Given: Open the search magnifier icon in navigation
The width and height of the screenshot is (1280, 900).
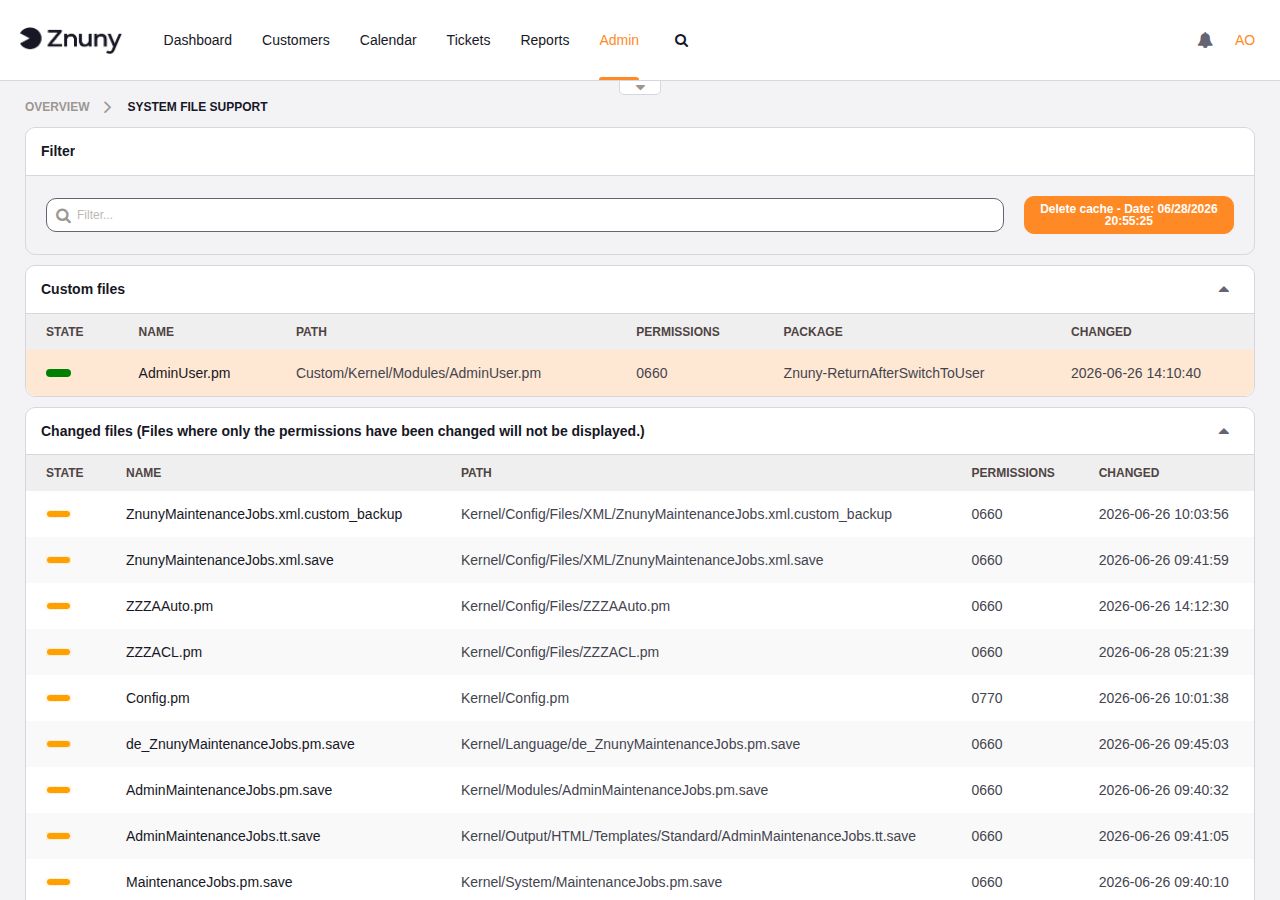Looking at the screenshot, I should click(681, 41).
